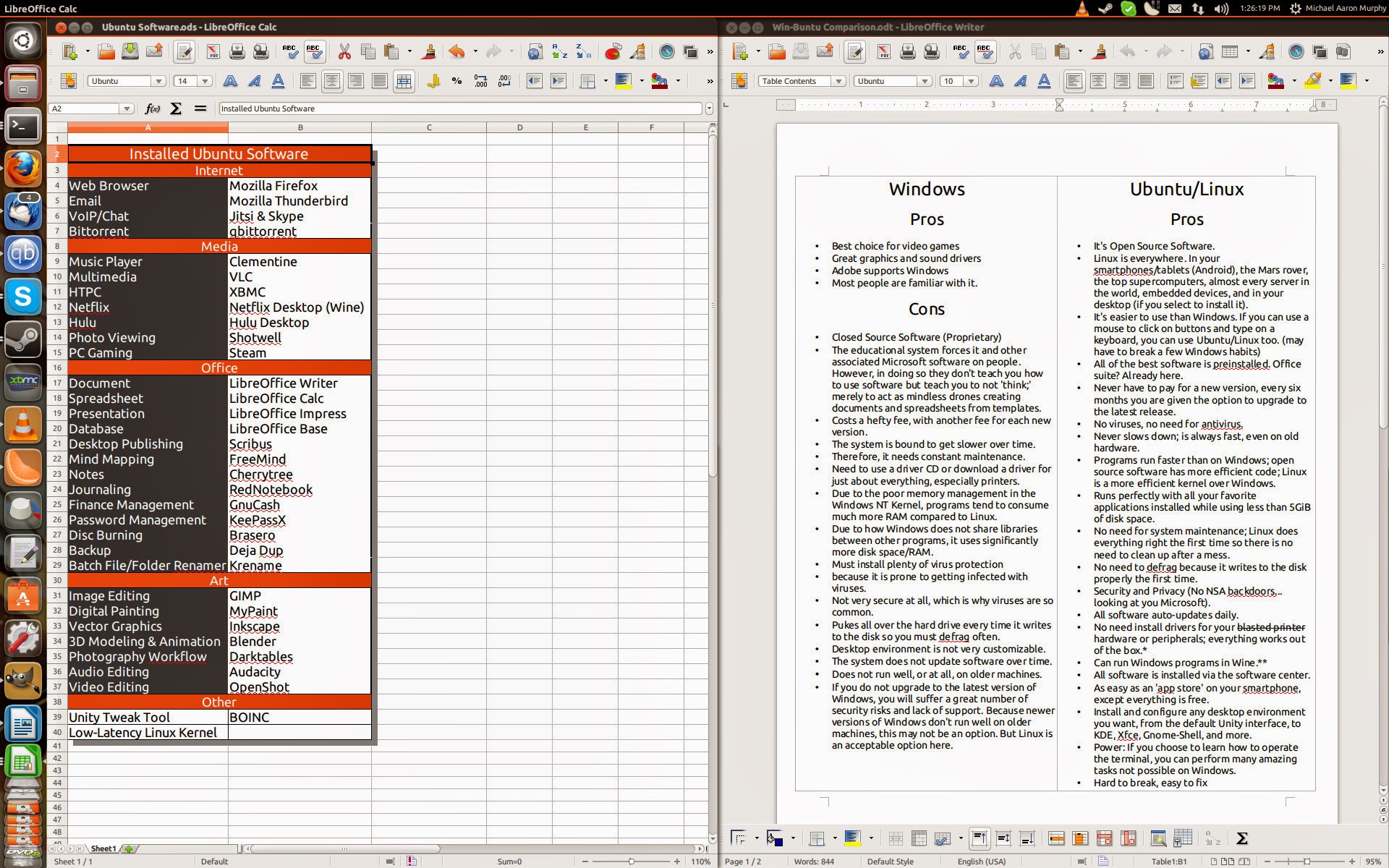Click Delete Column icon in Writer table toolbar
Viewport: 1389px width, 868px height.
click(1128, 838)
